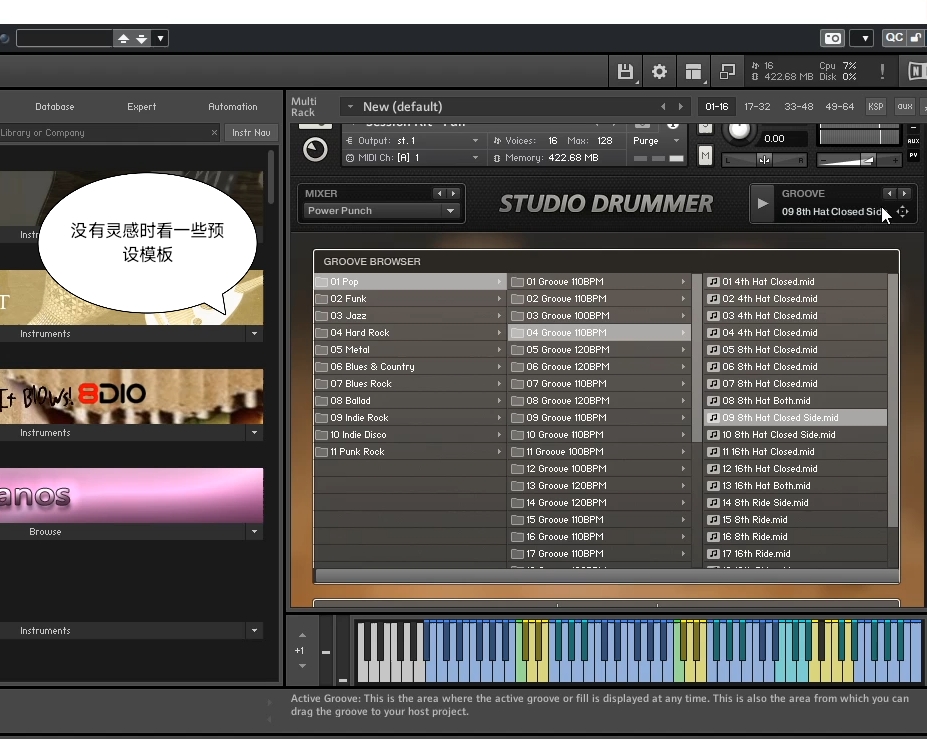The image size is (927, 739).
Task: Expand the 8DIO library Instruments dropdown
Action: 254,433
